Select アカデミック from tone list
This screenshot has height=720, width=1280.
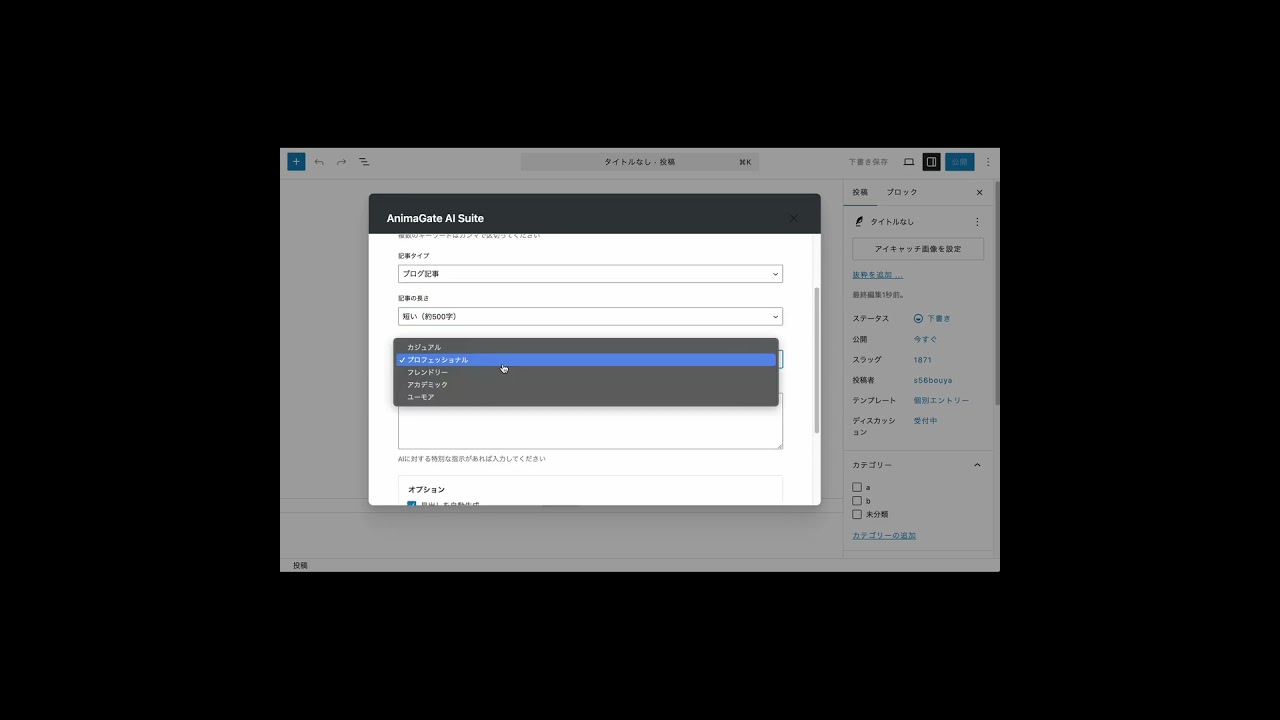(x=586, y=385)
